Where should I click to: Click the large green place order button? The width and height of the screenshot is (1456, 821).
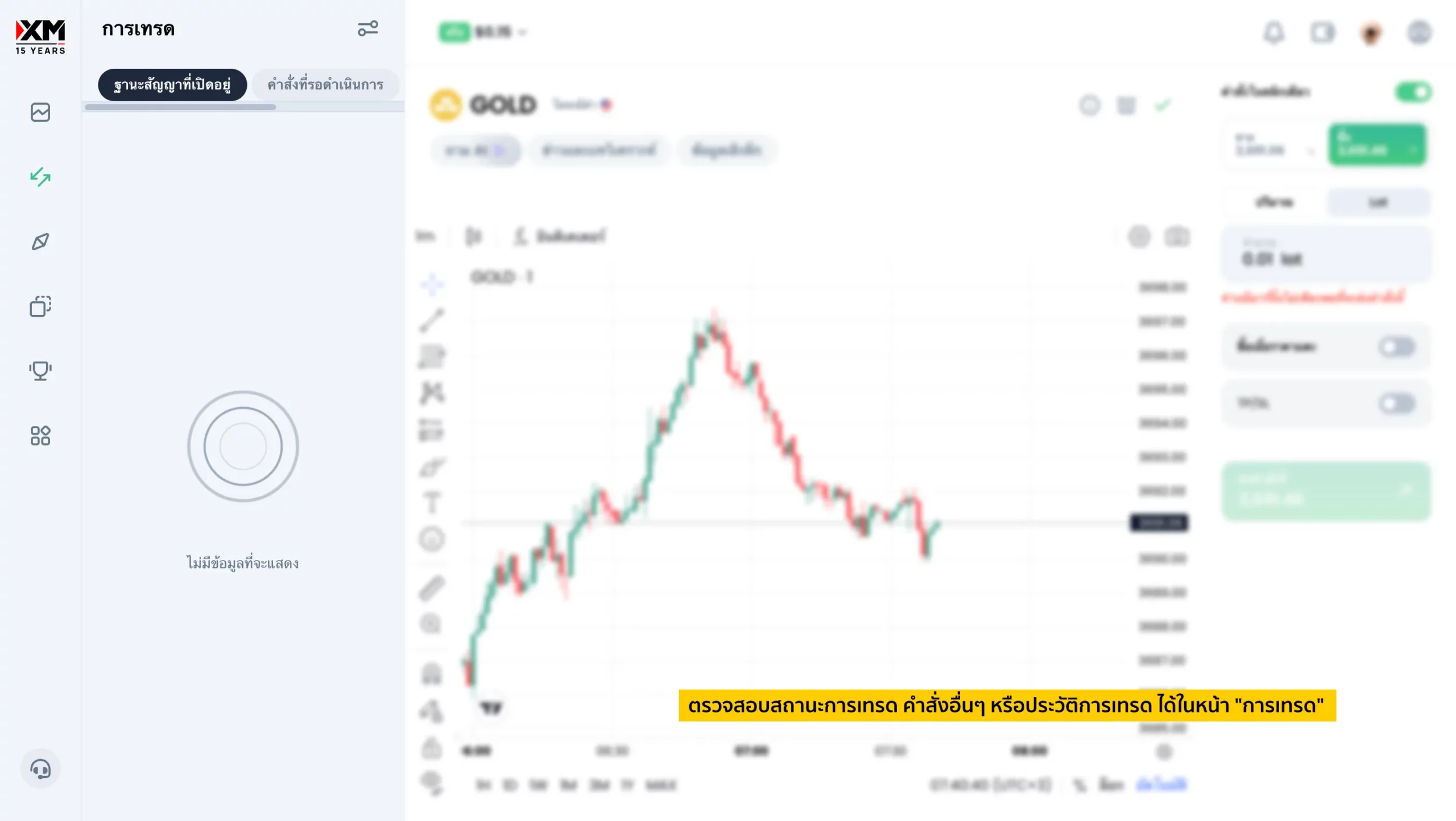click(1326, 491)
